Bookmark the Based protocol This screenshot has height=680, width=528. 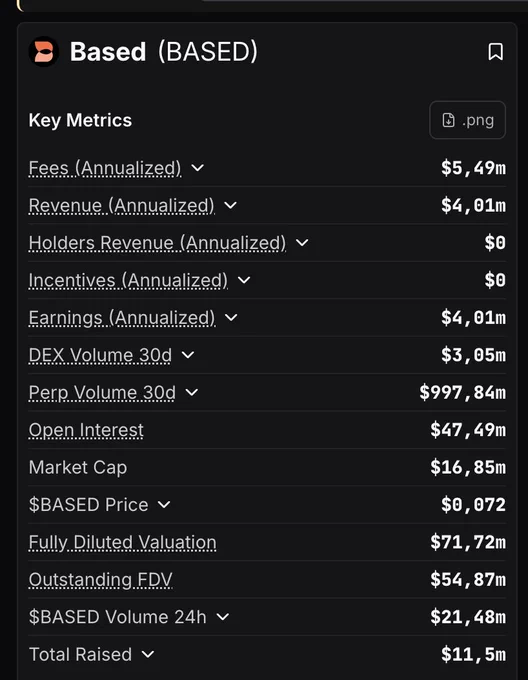point(495,52)
